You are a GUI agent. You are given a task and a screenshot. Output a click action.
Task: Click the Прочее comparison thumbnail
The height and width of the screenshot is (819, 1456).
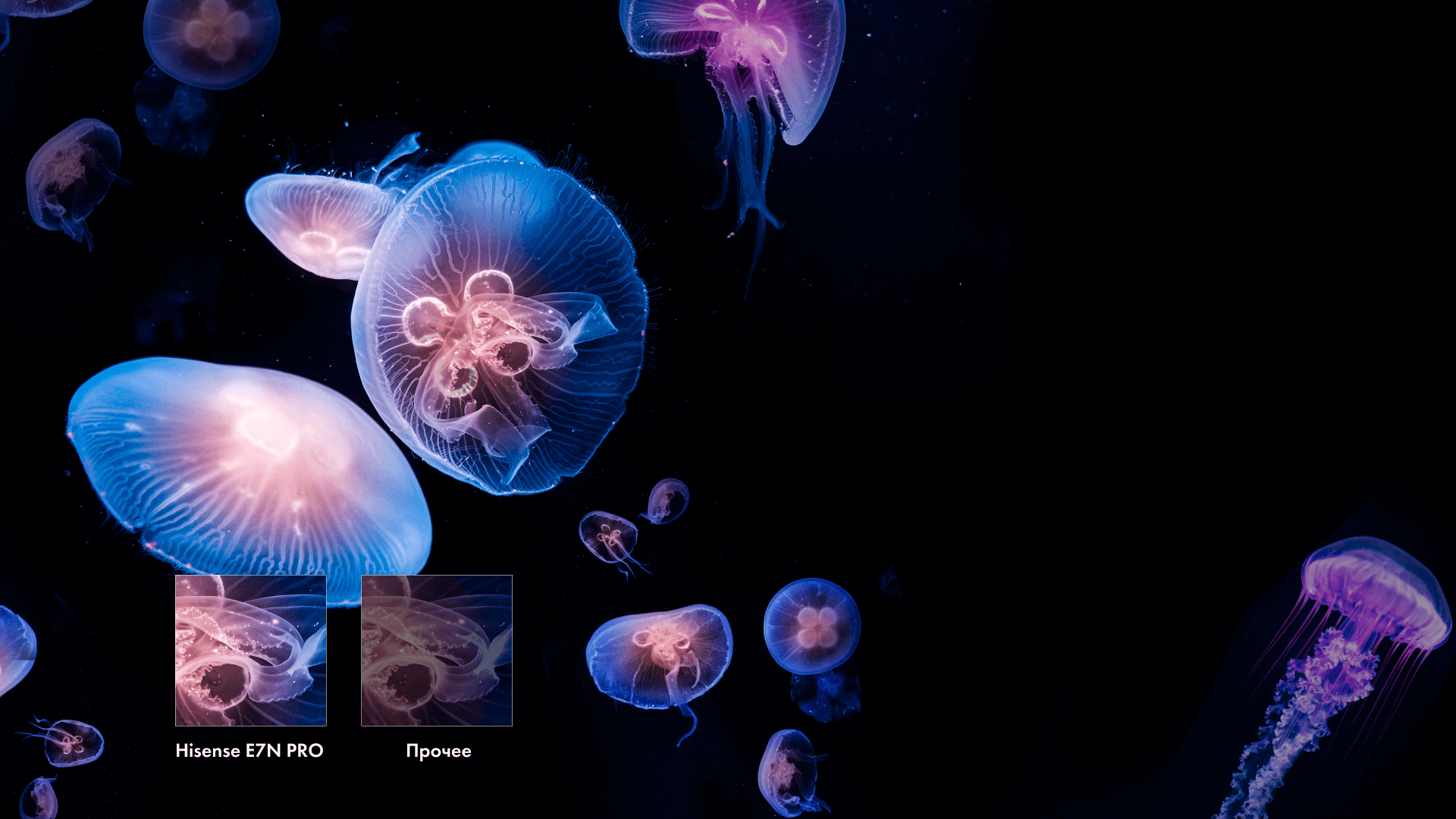coord(437,651)
